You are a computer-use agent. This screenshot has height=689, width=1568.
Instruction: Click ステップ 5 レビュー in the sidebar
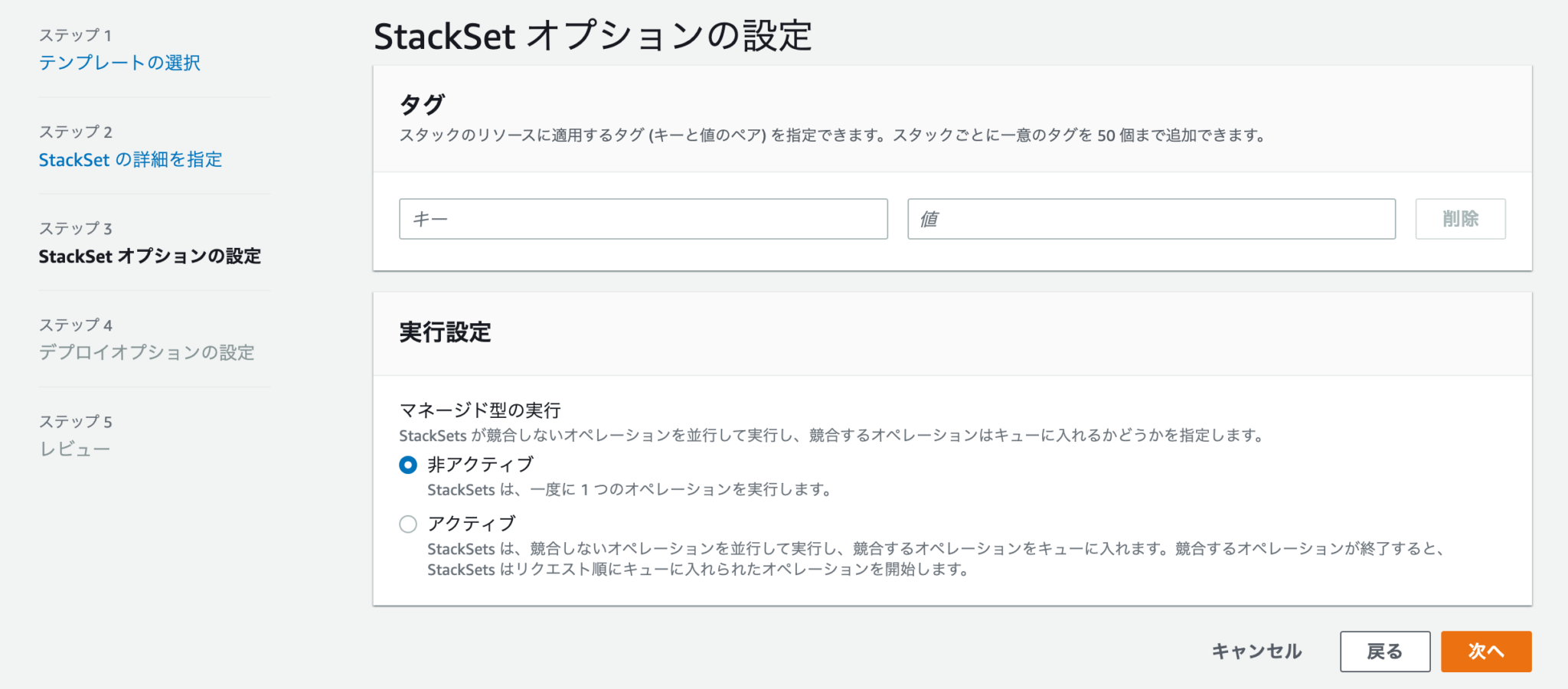74,449
